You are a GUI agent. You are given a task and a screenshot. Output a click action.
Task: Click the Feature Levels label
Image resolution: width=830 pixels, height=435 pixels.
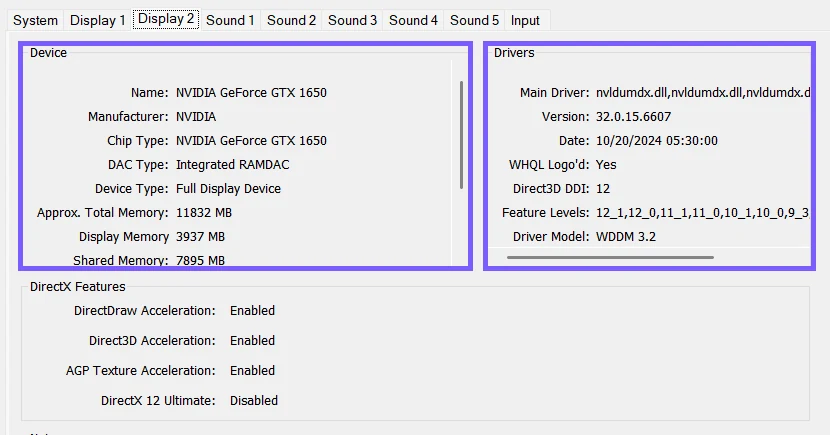coord(545,213)
